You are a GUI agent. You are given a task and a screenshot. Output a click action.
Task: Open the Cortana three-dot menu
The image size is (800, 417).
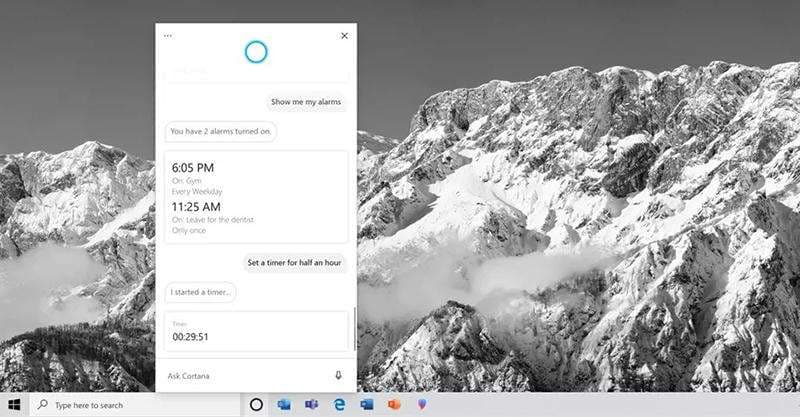tap(168, 35)
